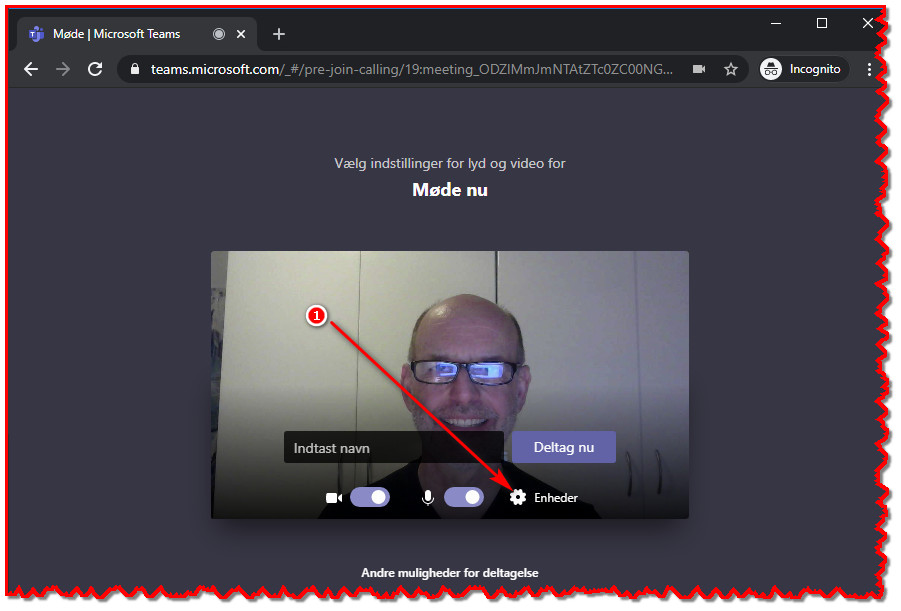Close the Chrome window
This screenshot has height=611, width=901.
[x=868, y=24]
